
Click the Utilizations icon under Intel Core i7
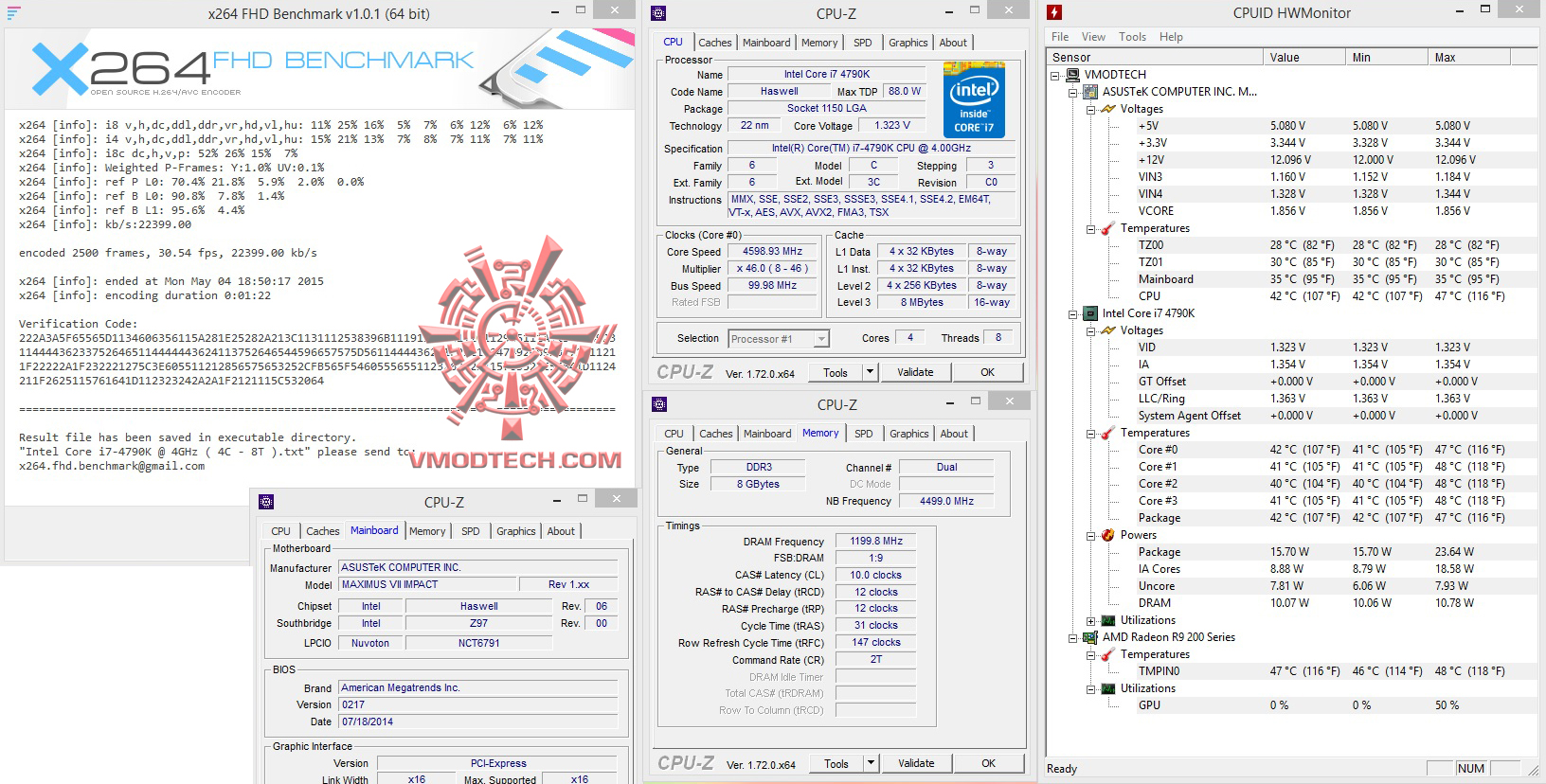(1109, 620)
